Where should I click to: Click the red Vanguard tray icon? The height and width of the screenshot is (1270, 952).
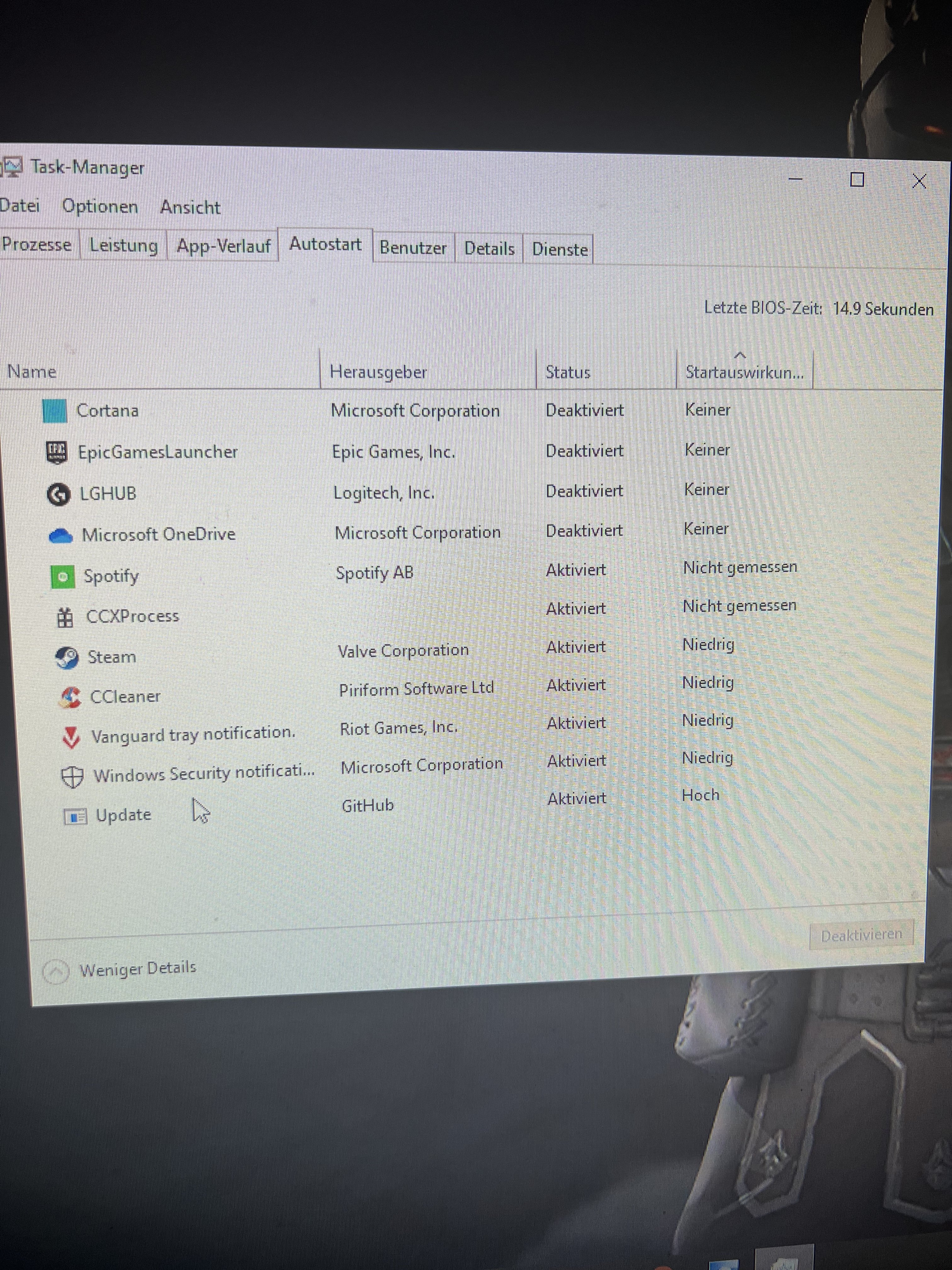[x=71, y=737]
